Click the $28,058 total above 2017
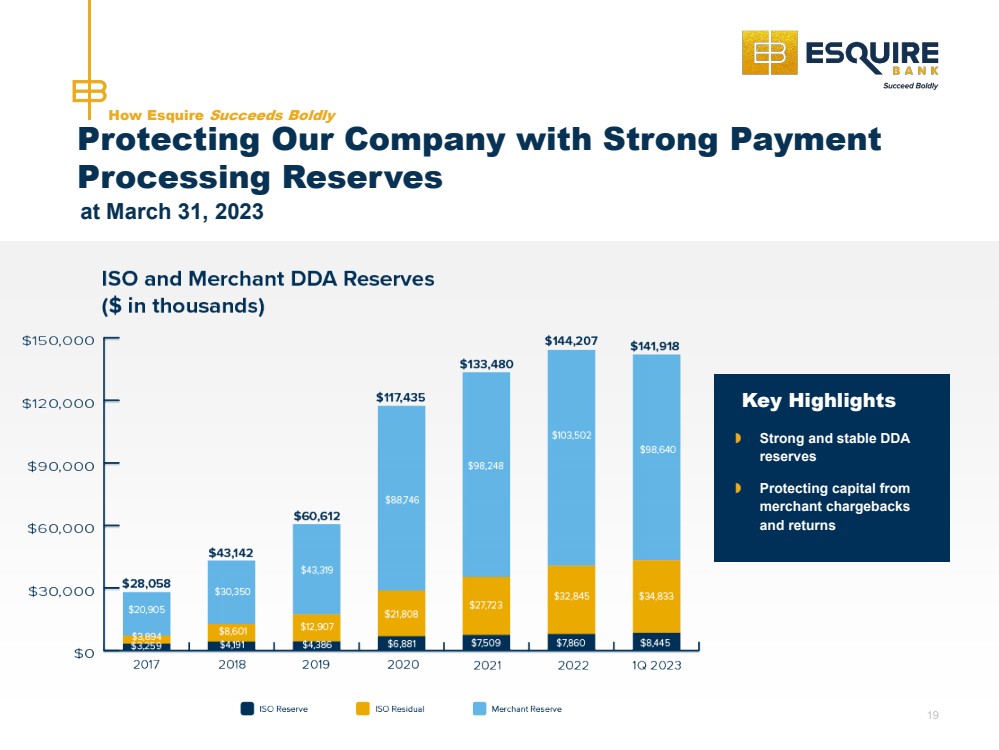This screenshot has height=750, width=999. click(x=147, y=583)
